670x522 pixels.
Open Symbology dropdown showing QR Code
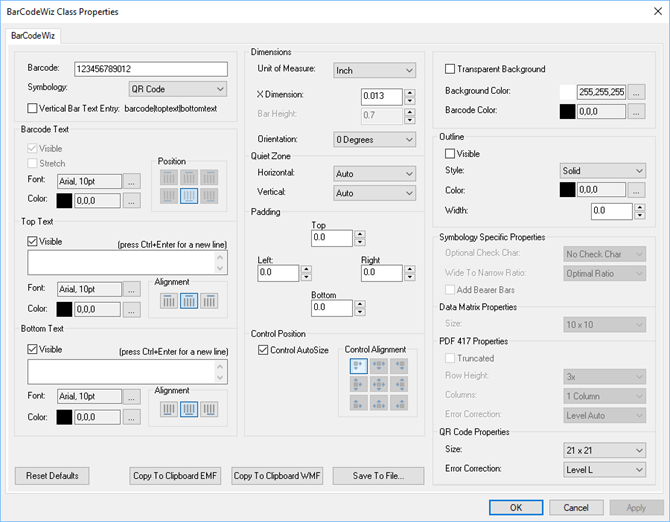coord(178,89)
